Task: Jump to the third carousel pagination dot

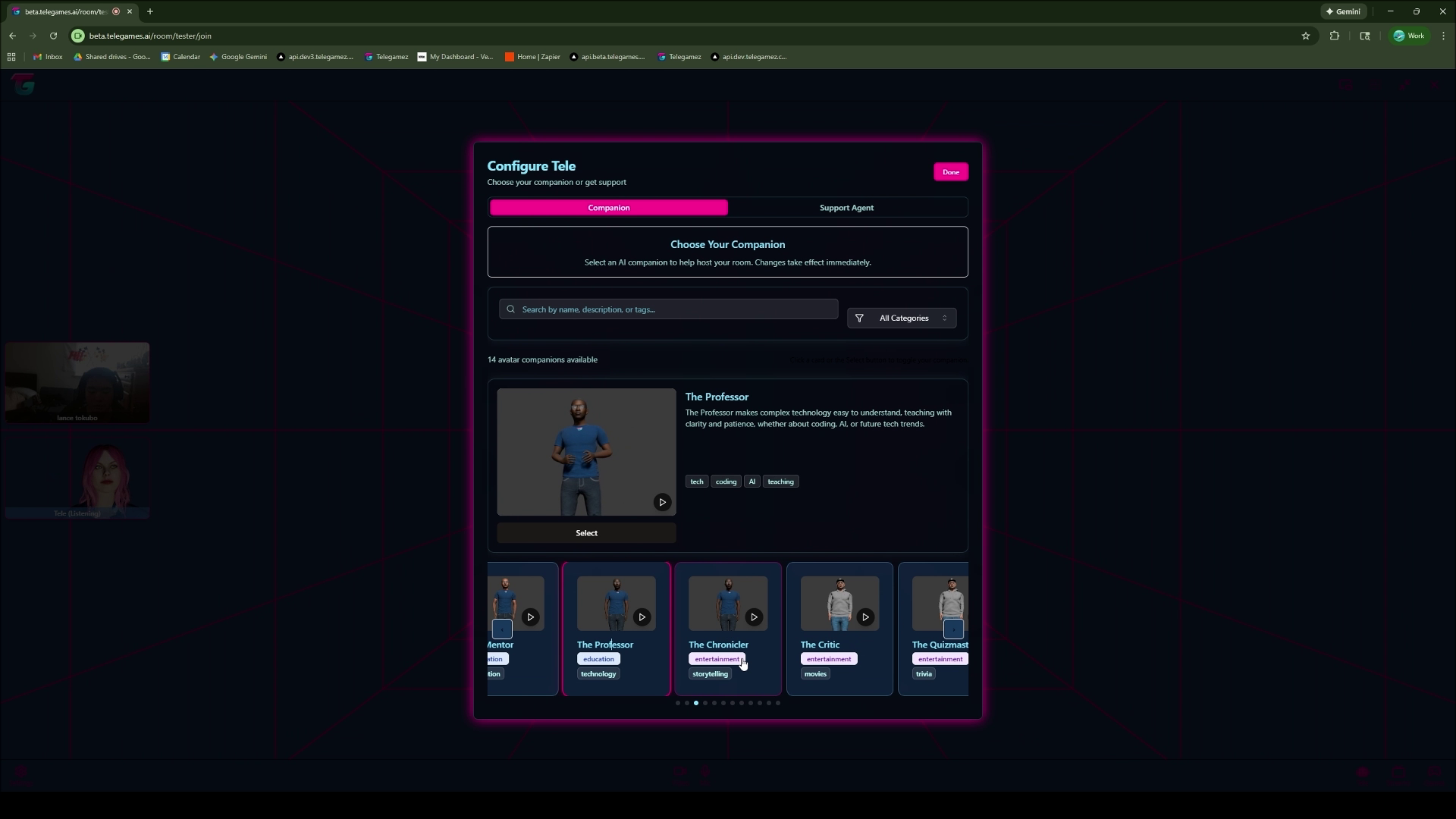Action: point(696,703)
